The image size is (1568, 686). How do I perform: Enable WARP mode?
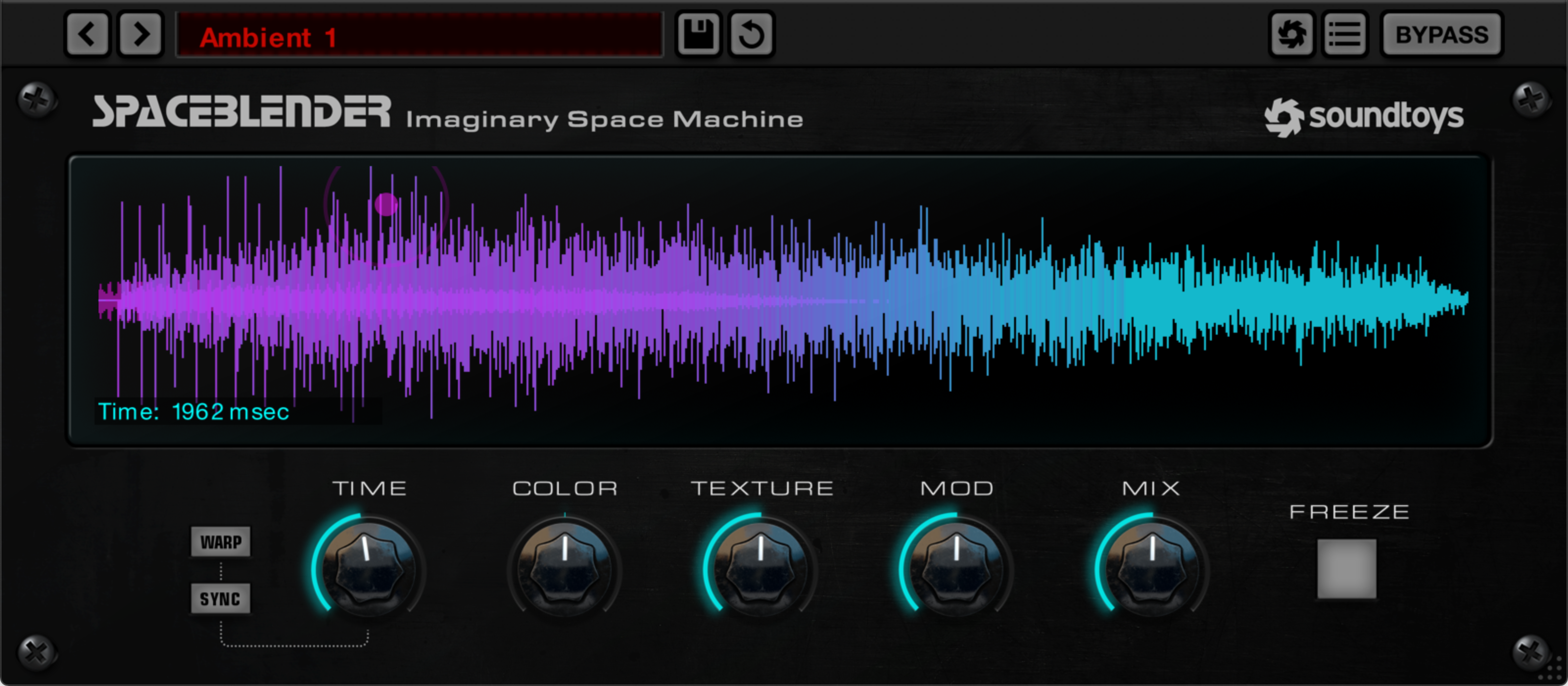pyautogui.click(x=220, y=541)
